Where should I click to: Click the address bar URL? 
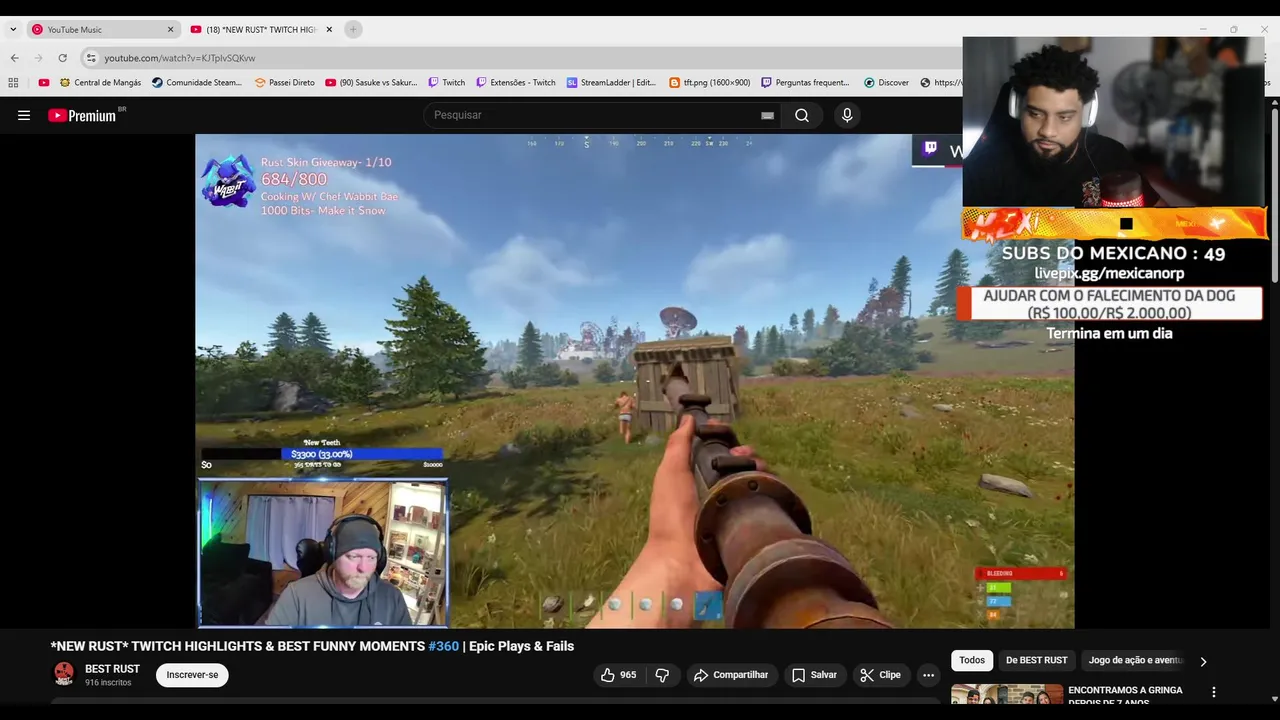tap(180, 58)
